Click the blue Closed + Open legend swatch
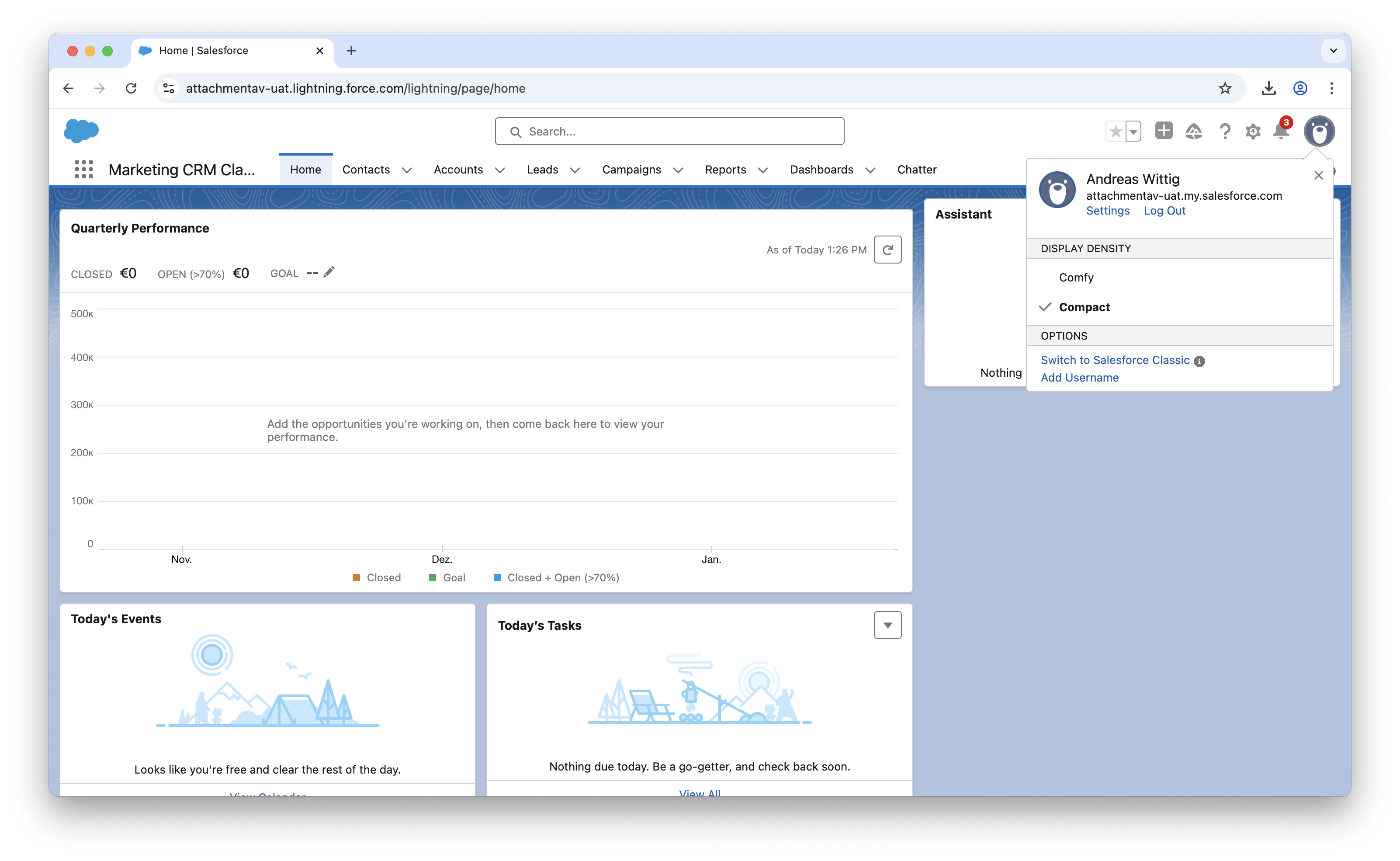 [x=497, y=577]
